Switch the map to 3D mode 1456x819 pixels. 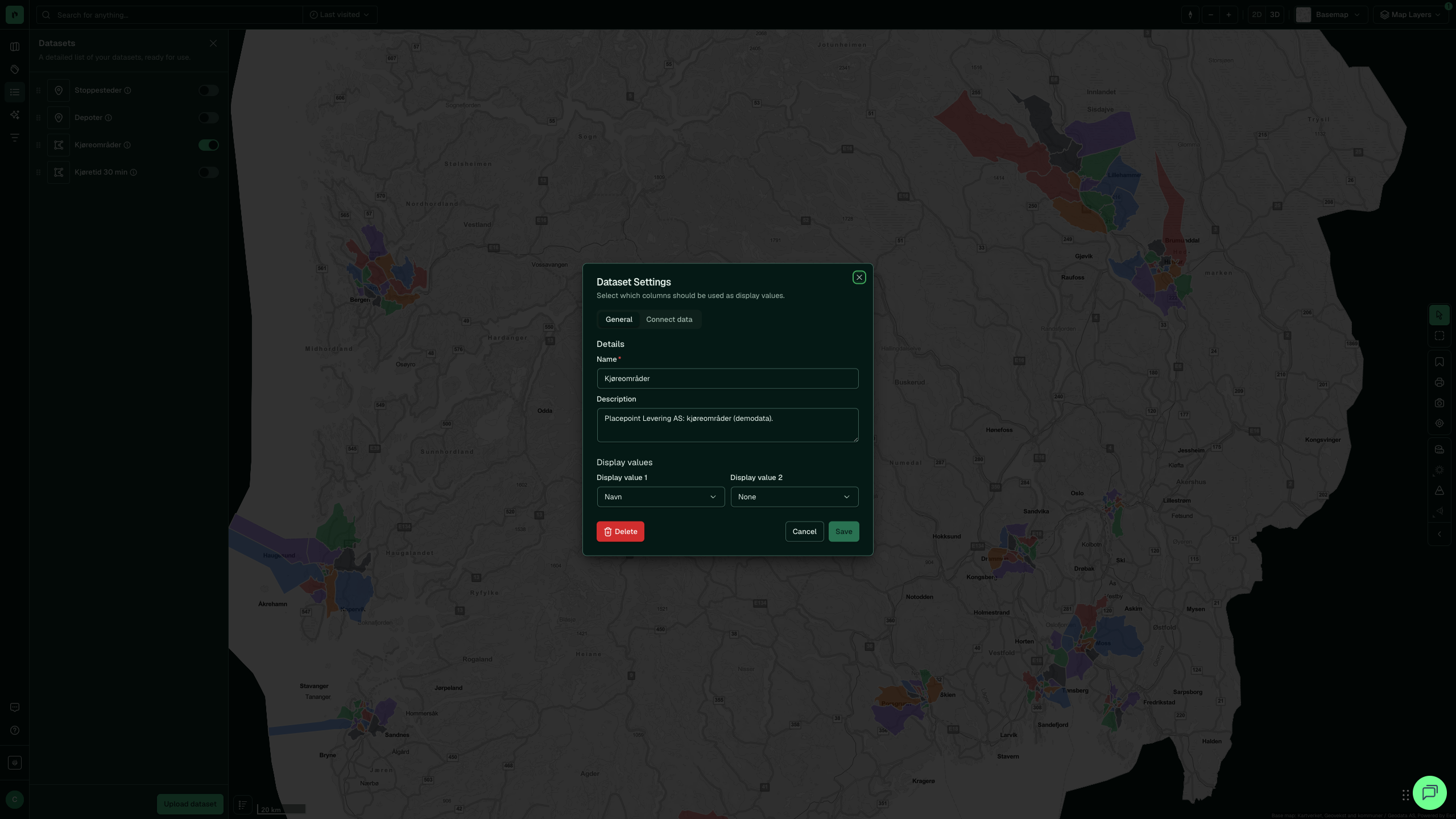point(1275,15)
